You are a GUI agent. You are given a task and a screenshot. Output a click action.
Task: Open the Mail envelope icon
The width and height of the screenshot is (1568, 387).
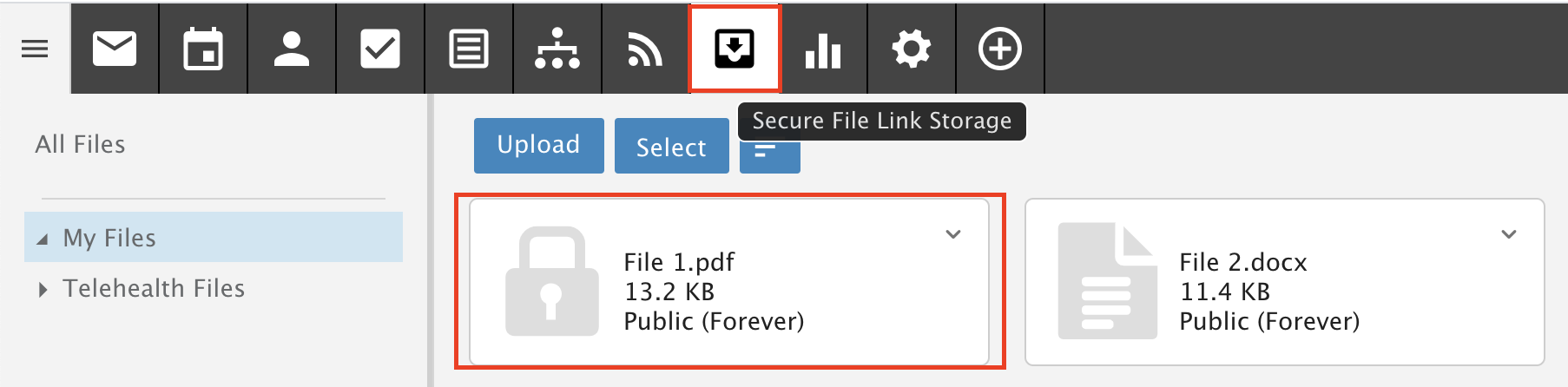pyautogui.click(x=115, y=49)
